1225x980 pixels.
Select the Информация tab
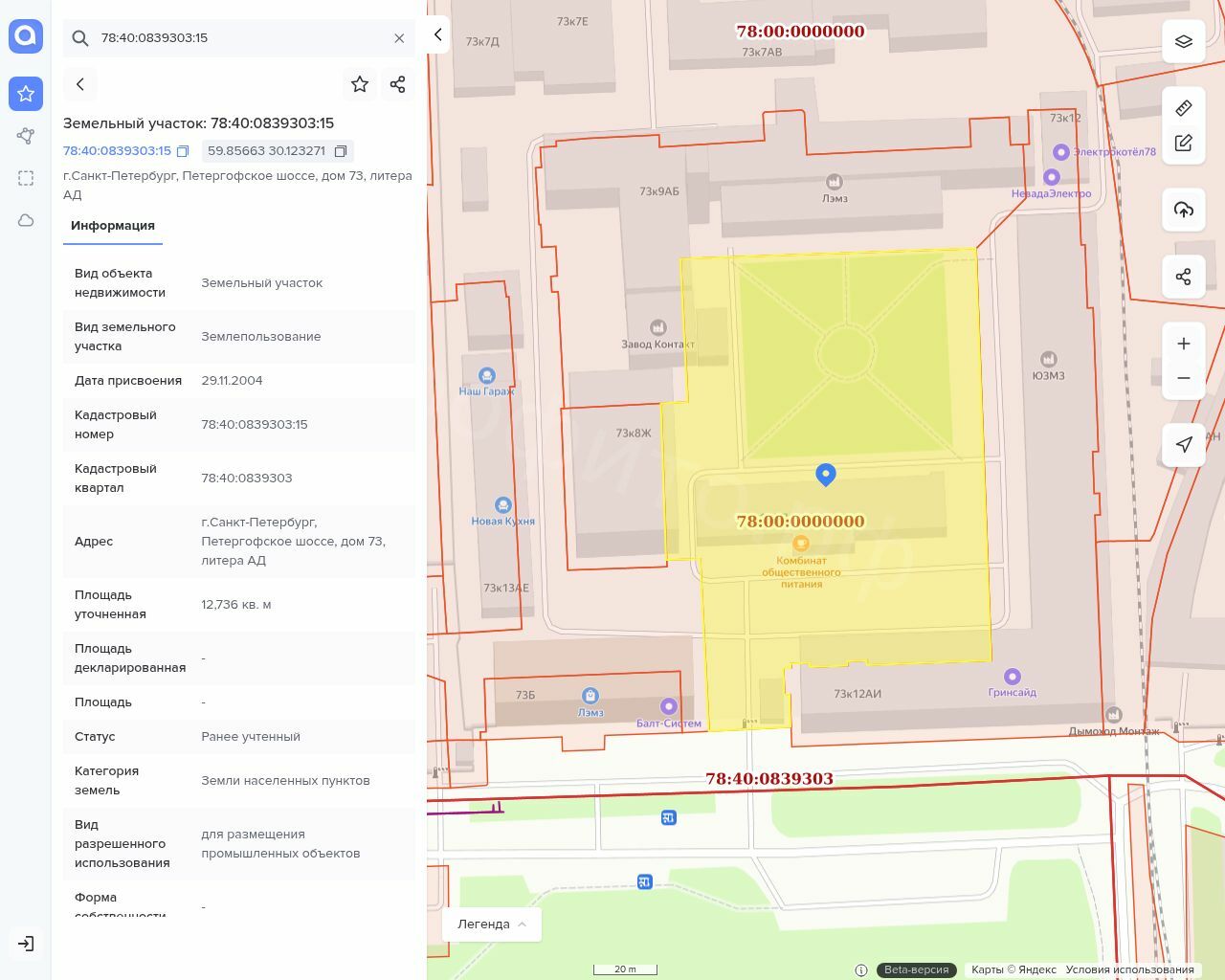point(113,226)
